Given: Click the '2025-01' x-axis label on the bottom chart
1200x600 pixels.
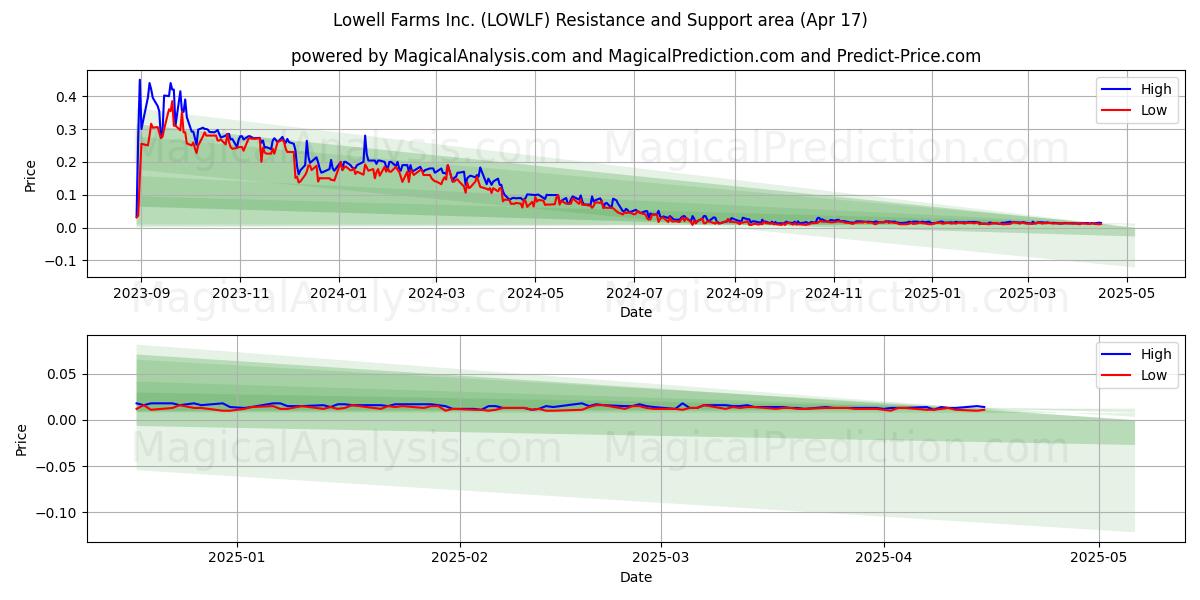Looking at the screenshot, I should pyautogui.click(x=237, y=559).
